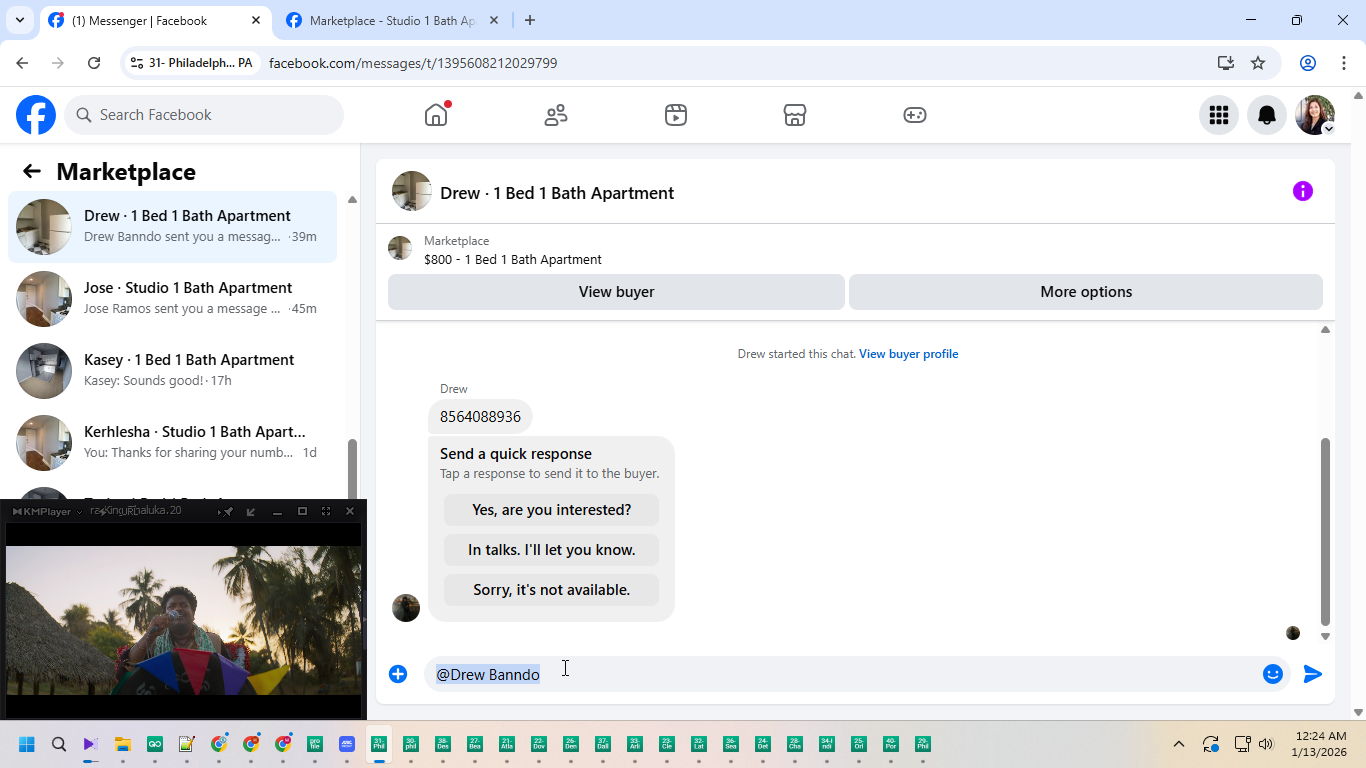Open the Jose Studio 1 Bath conversation
The image size is (1366, 768).
tap(172, 299)
